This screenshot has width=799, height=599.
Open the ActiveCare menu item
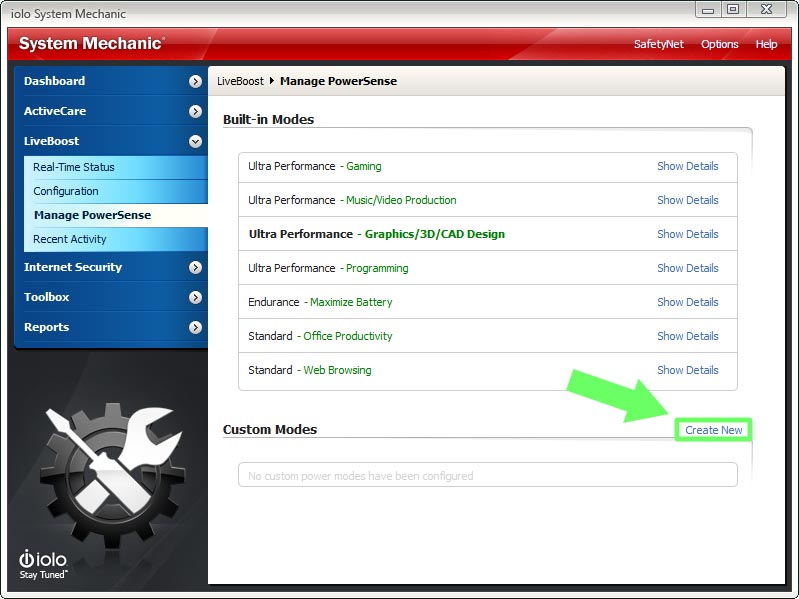[55, 111]
